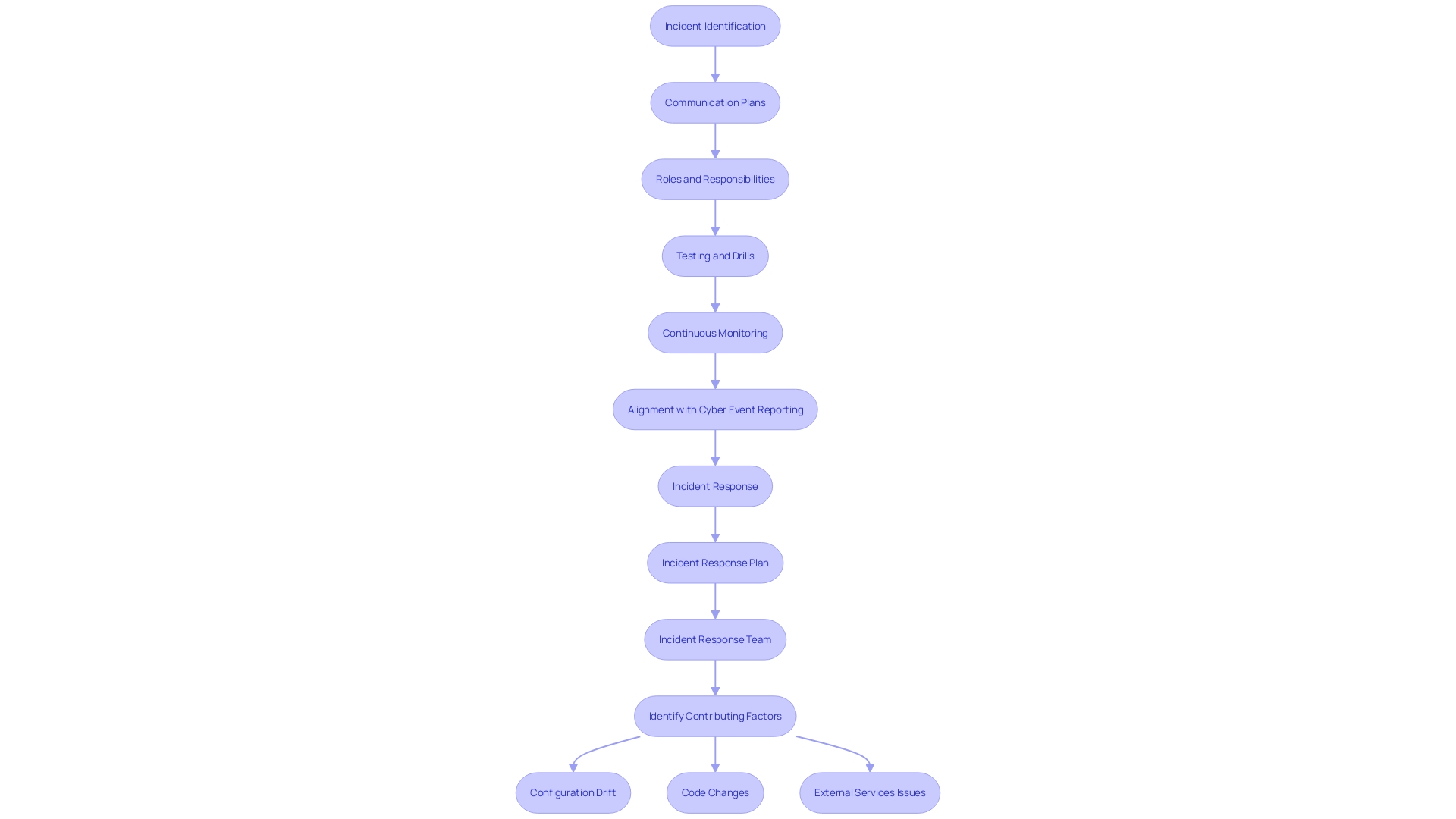Click the Incident Response node
Screen dimensions: 1456x819
[x=715, y=485]
